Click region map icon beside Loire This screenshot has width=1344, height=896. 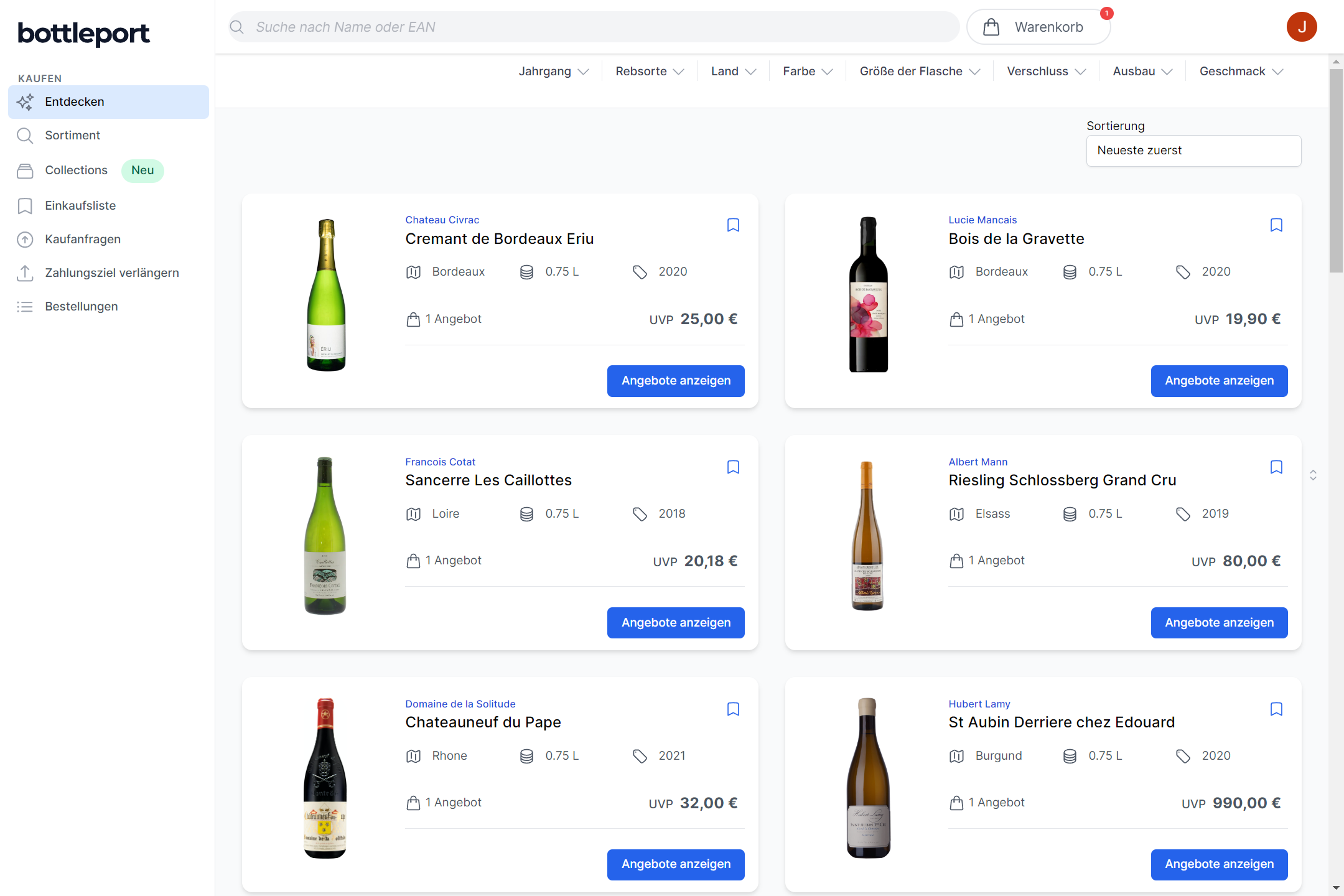(x=413, y=514)
